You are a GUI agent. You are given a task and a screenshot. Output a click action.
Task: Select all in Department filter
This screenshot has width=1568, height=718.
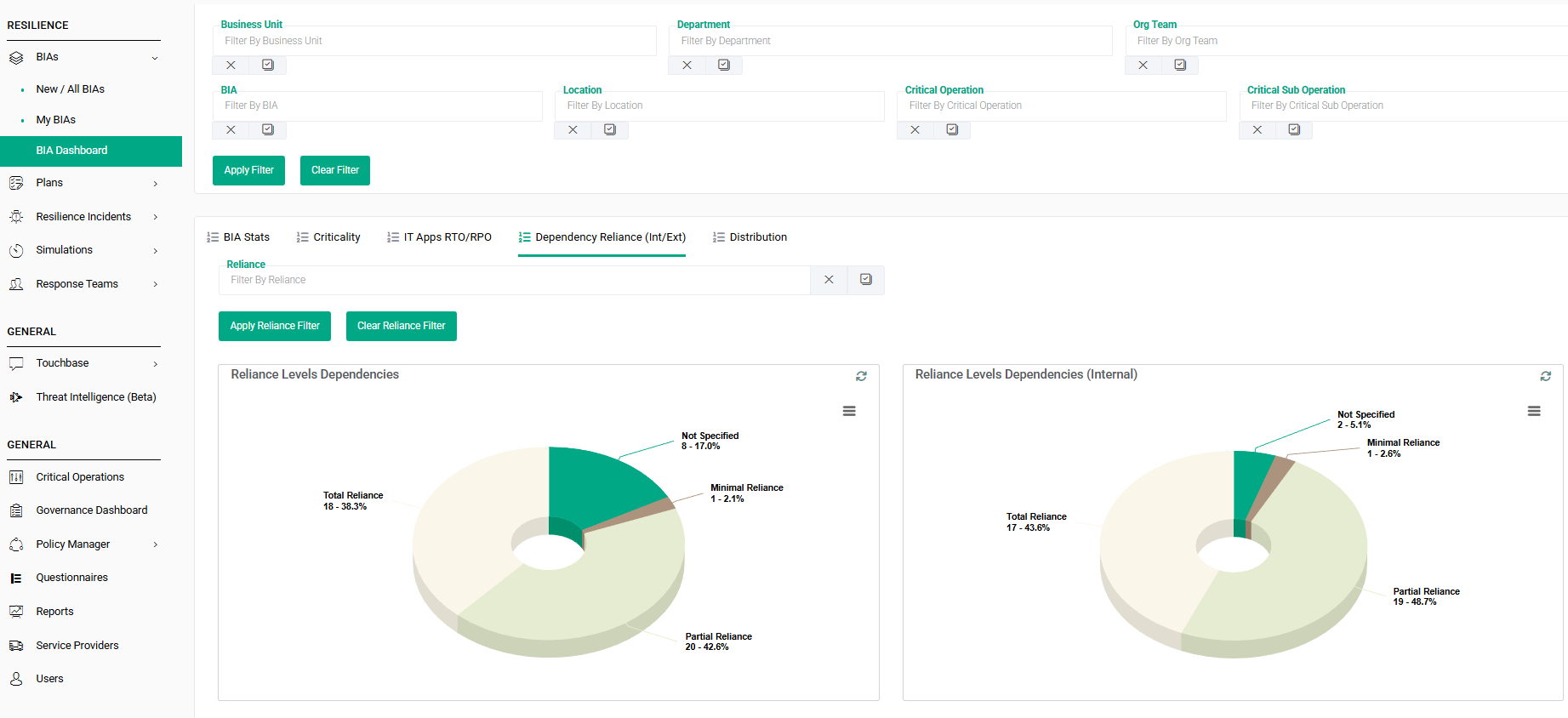(724, 66)
